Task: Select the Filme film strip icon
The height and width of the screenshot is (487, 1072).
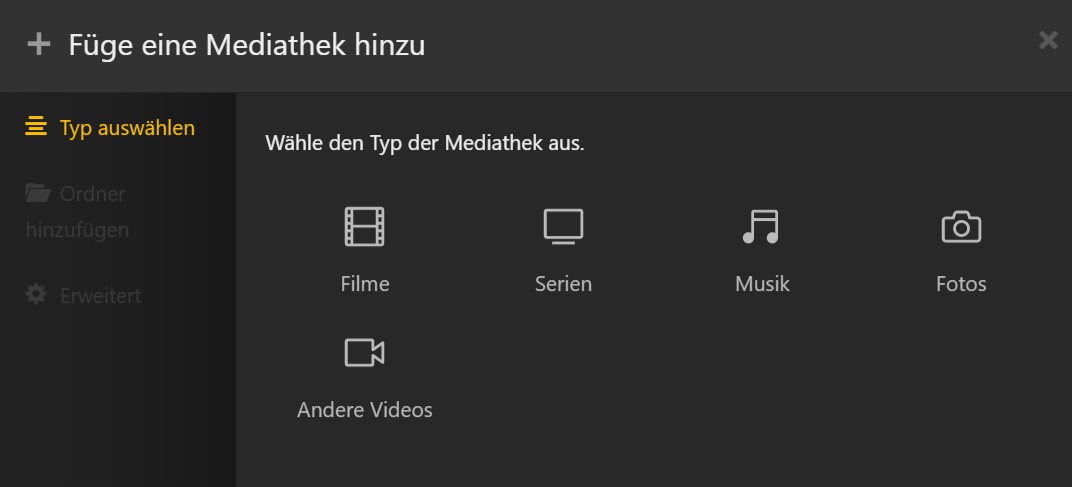Action: 364,226
